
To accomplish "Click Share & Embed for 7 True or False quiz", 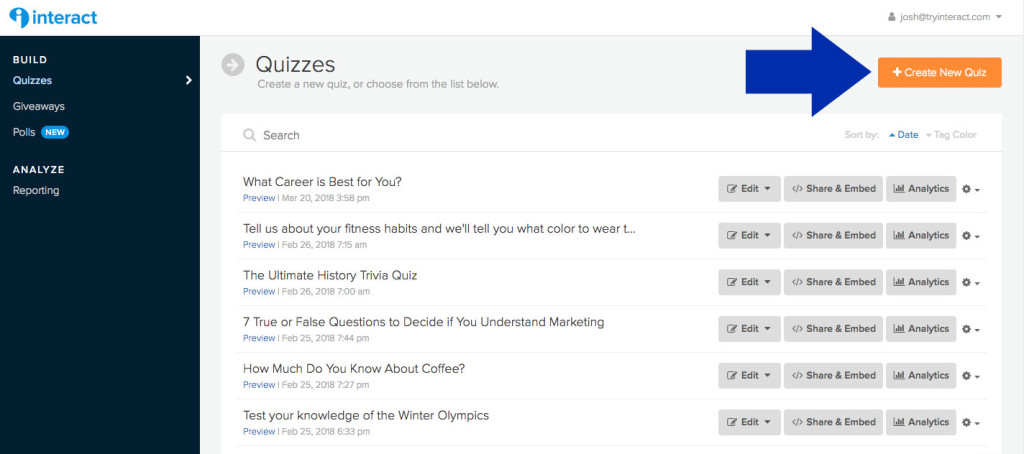I will point(833,329).
